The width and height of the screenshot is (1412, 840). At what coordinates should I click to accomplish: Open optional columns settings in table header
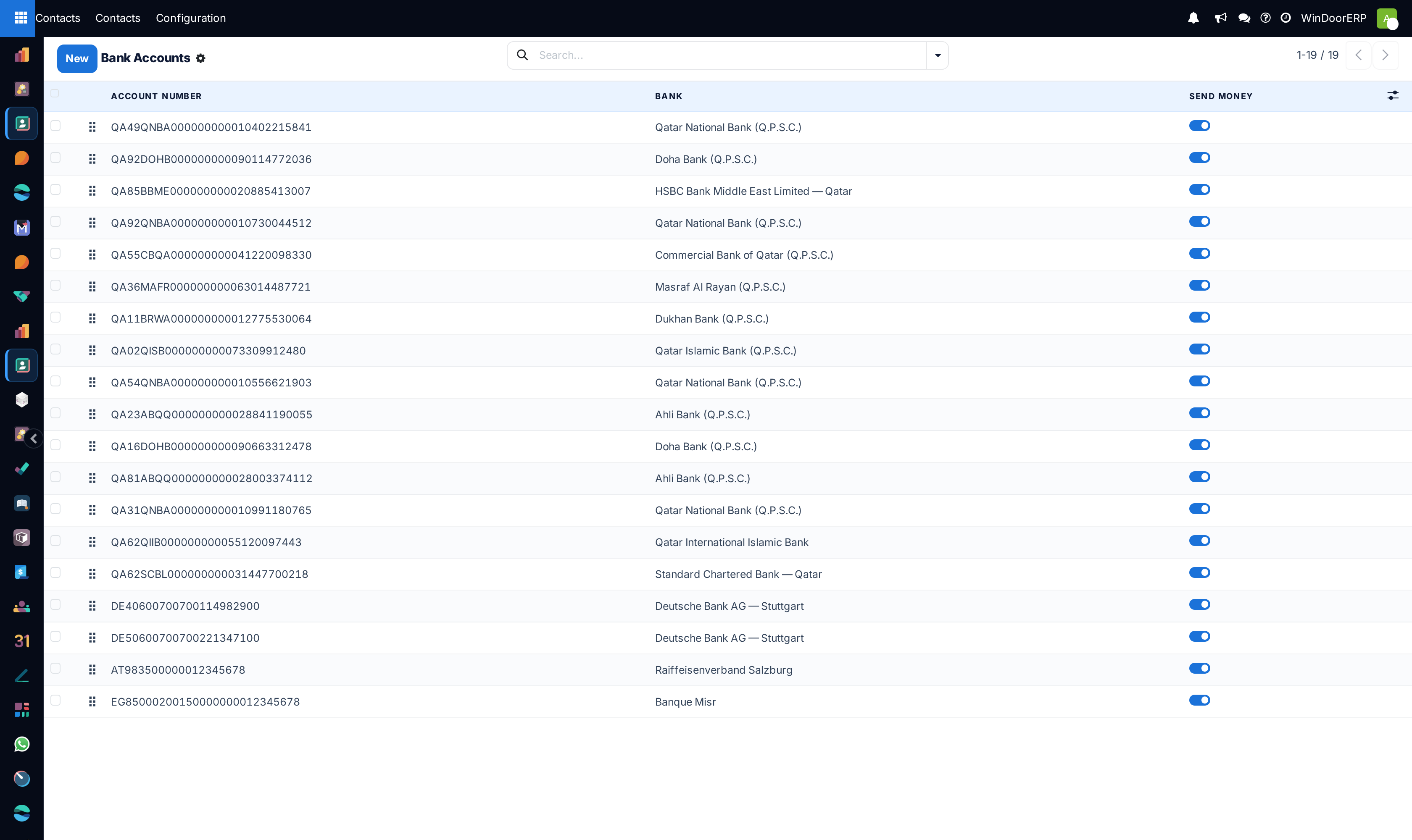click(1393, 96)
